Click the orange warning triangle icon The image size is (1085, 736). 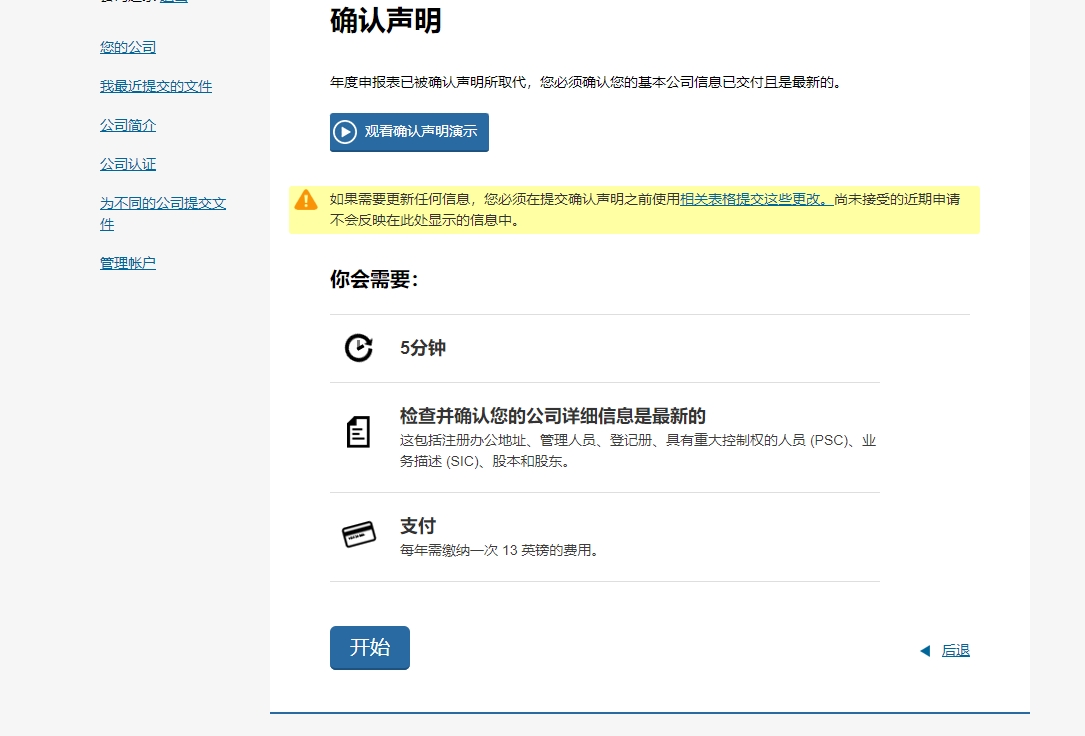click(x=306, y=200)
